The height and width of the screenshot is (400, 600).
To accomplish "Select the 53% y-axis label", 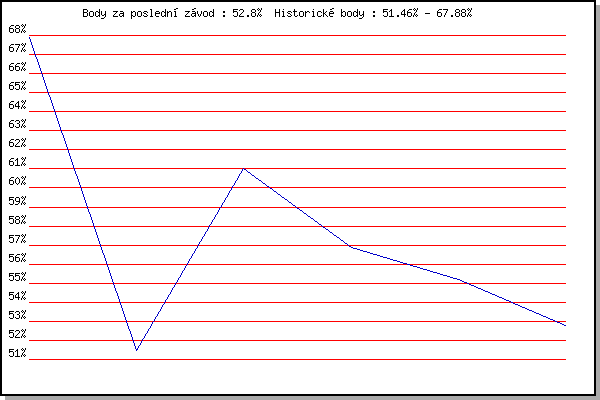I will click(17, 315).
